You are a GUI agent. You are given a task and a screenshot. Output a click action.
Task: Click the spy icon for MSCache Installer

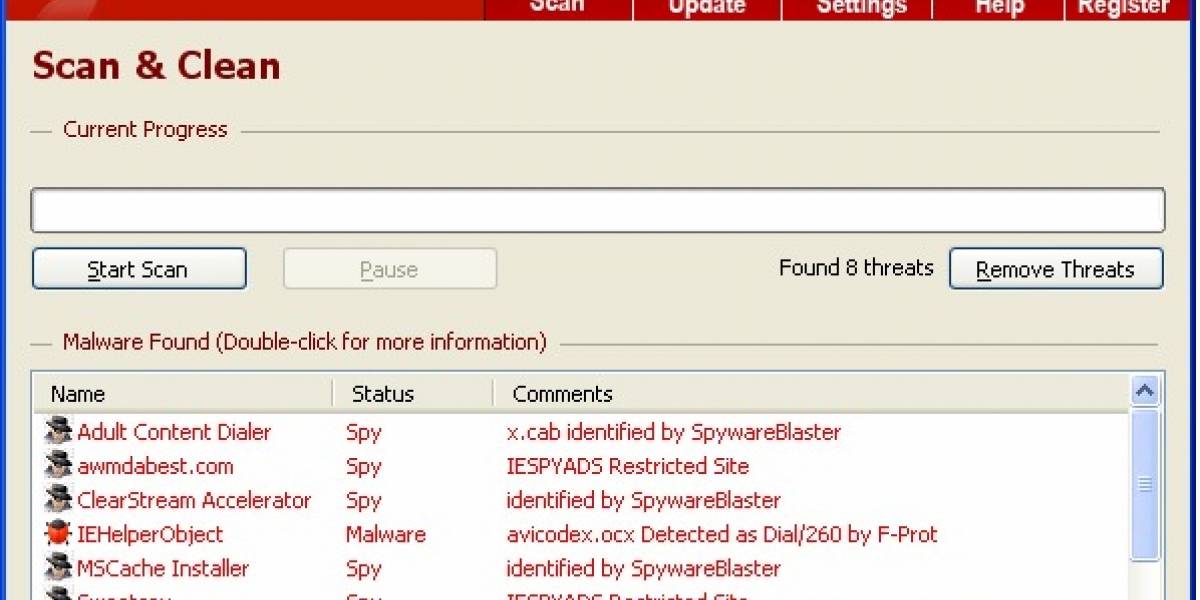[x=59, y=568]
